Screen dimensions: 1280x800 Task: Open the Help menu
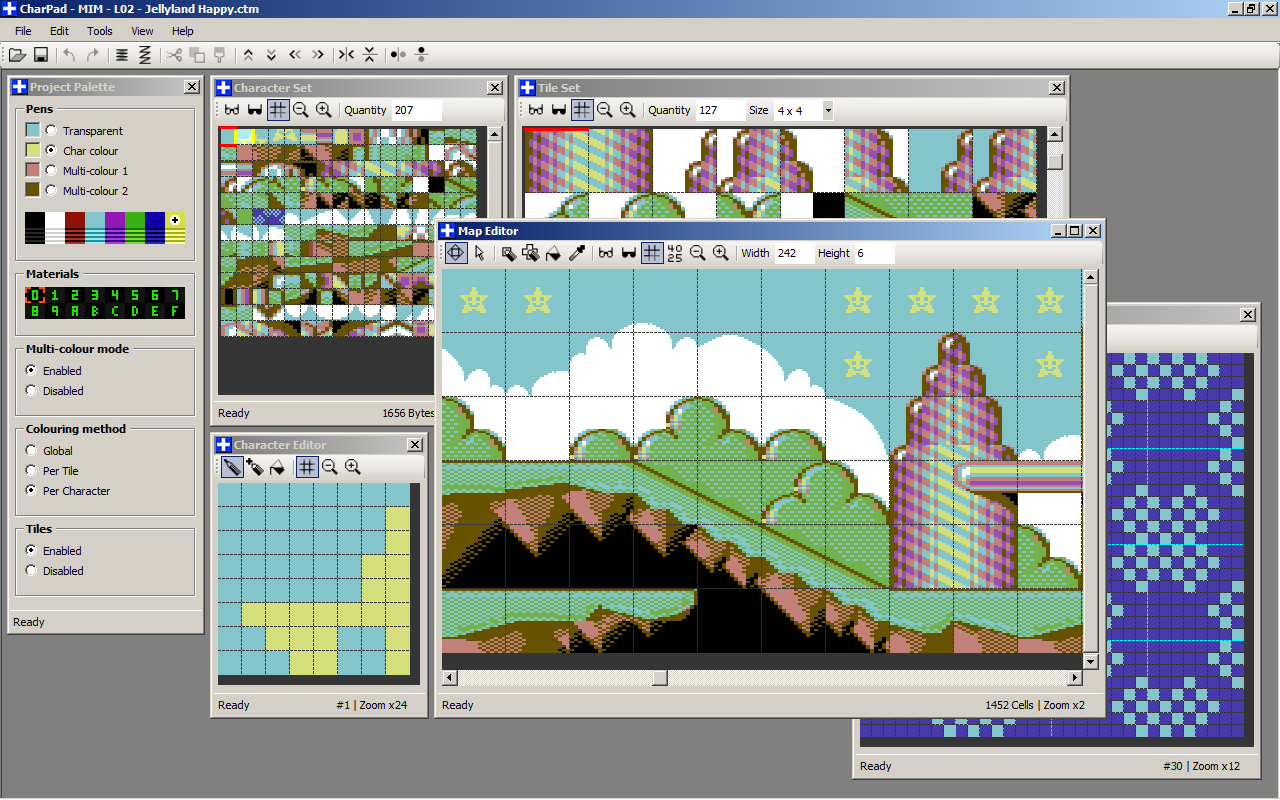click(182, 31)
